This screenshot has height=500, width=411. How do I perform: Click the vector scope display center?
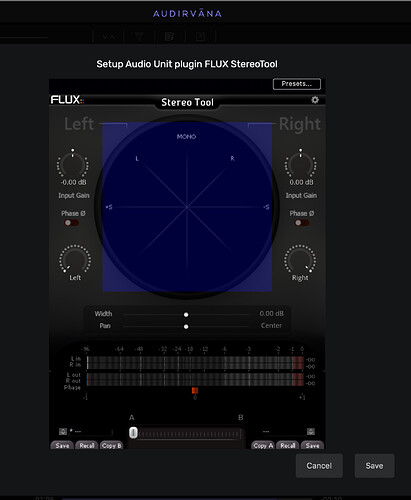click(187, 207)
